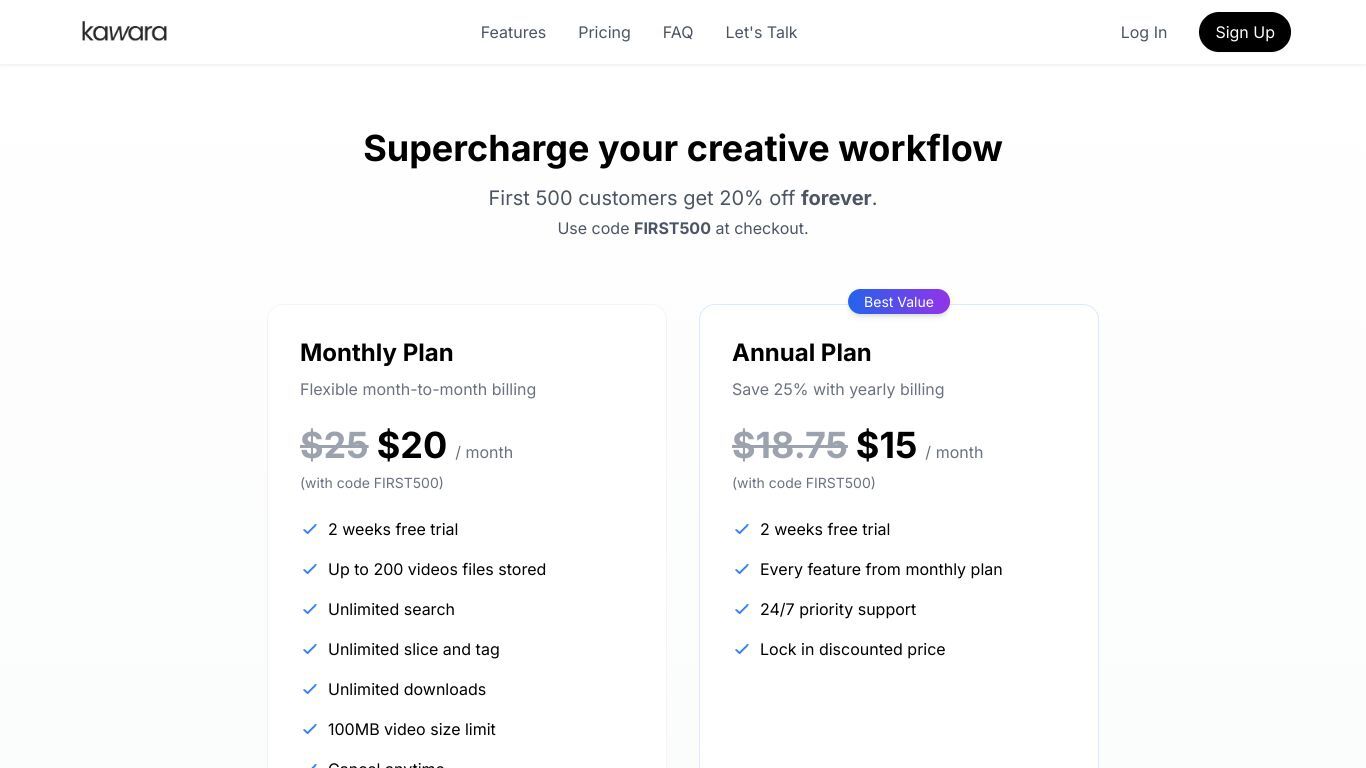Click checkmark next to Lock in discounted price

pos(742,649)
